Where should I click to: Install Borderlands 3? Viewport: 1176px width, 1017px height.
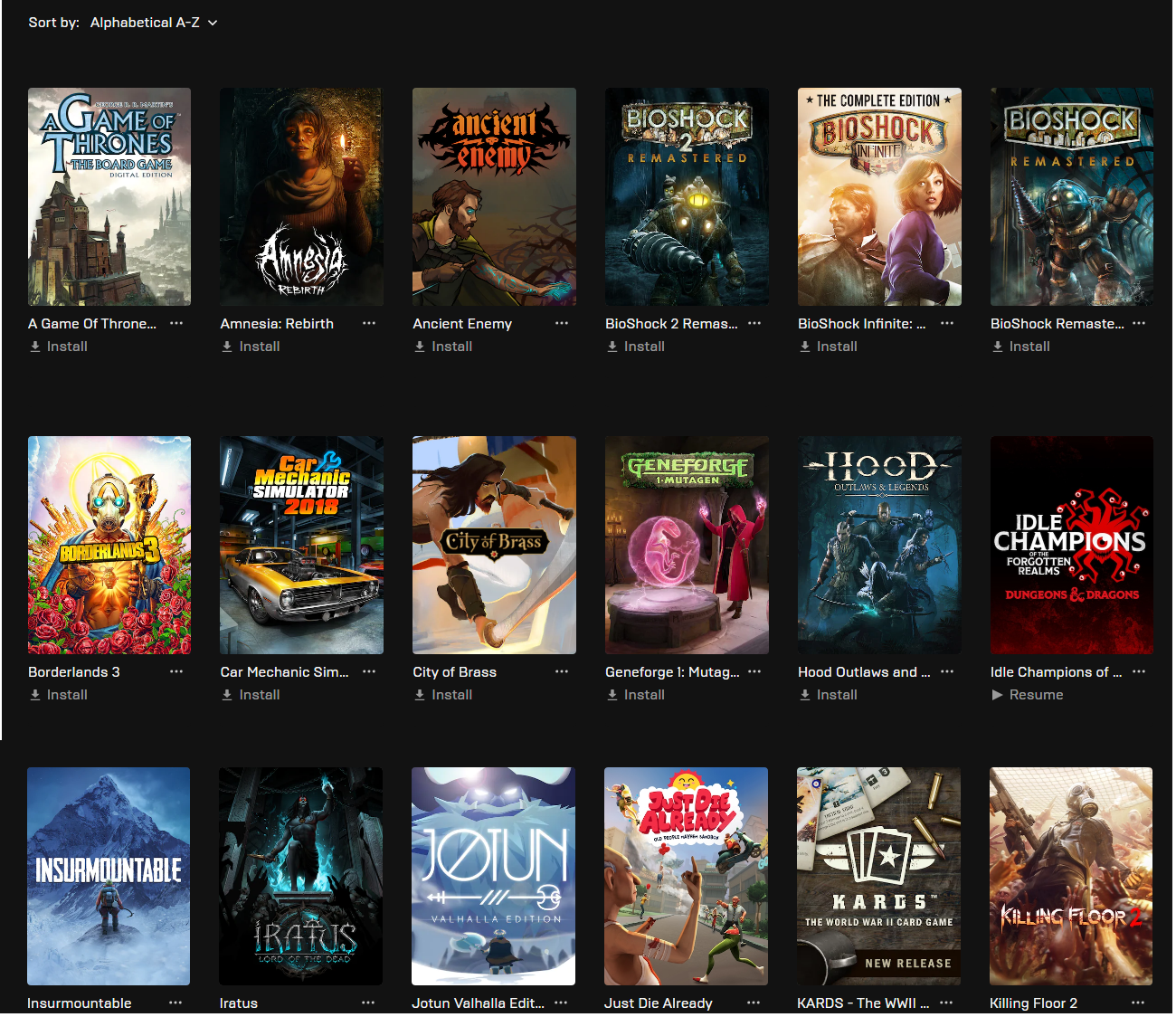pyautogui.click(x=59, y=695)
